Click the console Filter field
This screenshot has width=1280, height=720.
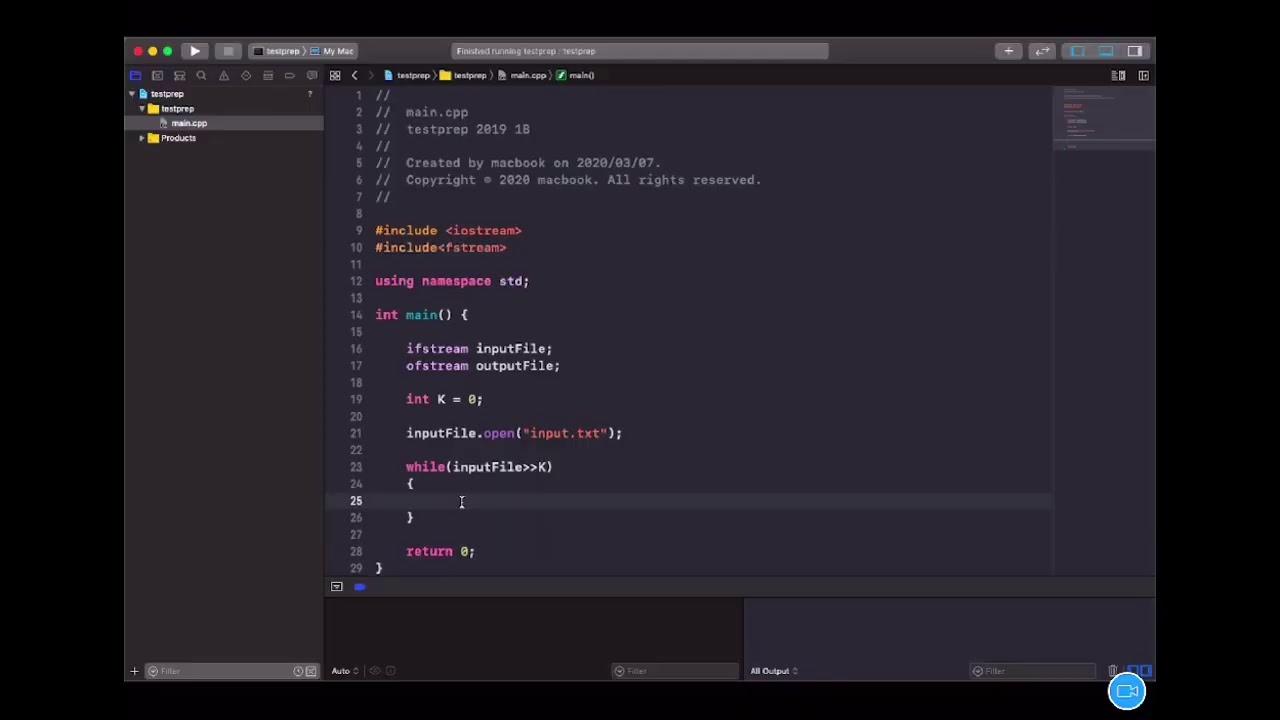point(1035,671)
